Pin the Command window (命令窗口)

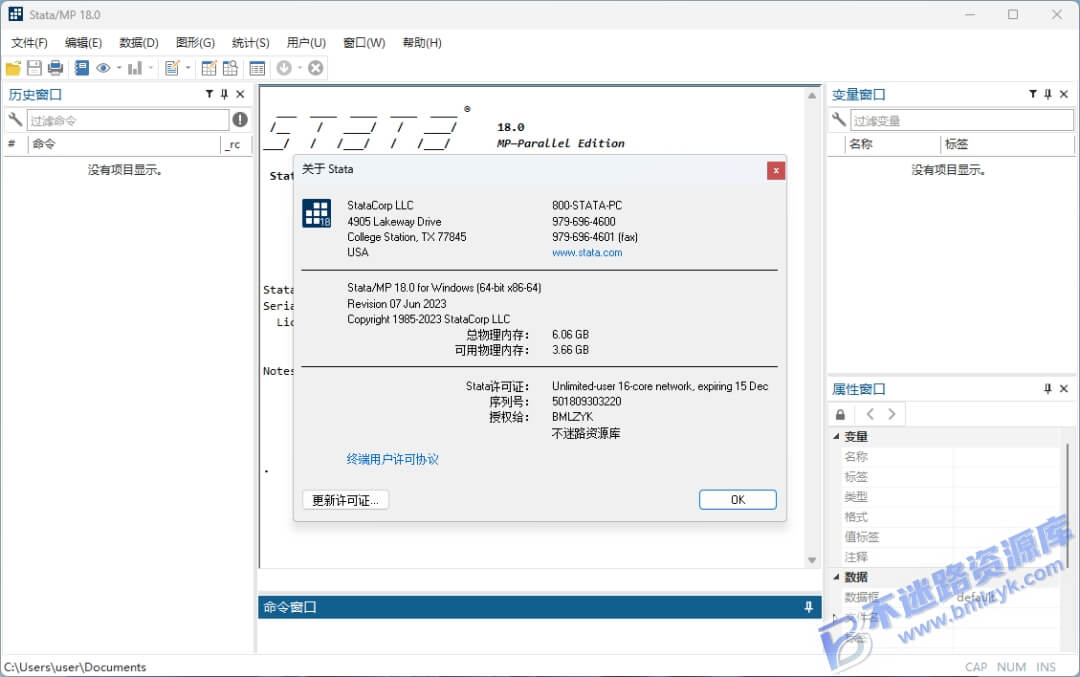pos(809,607)
